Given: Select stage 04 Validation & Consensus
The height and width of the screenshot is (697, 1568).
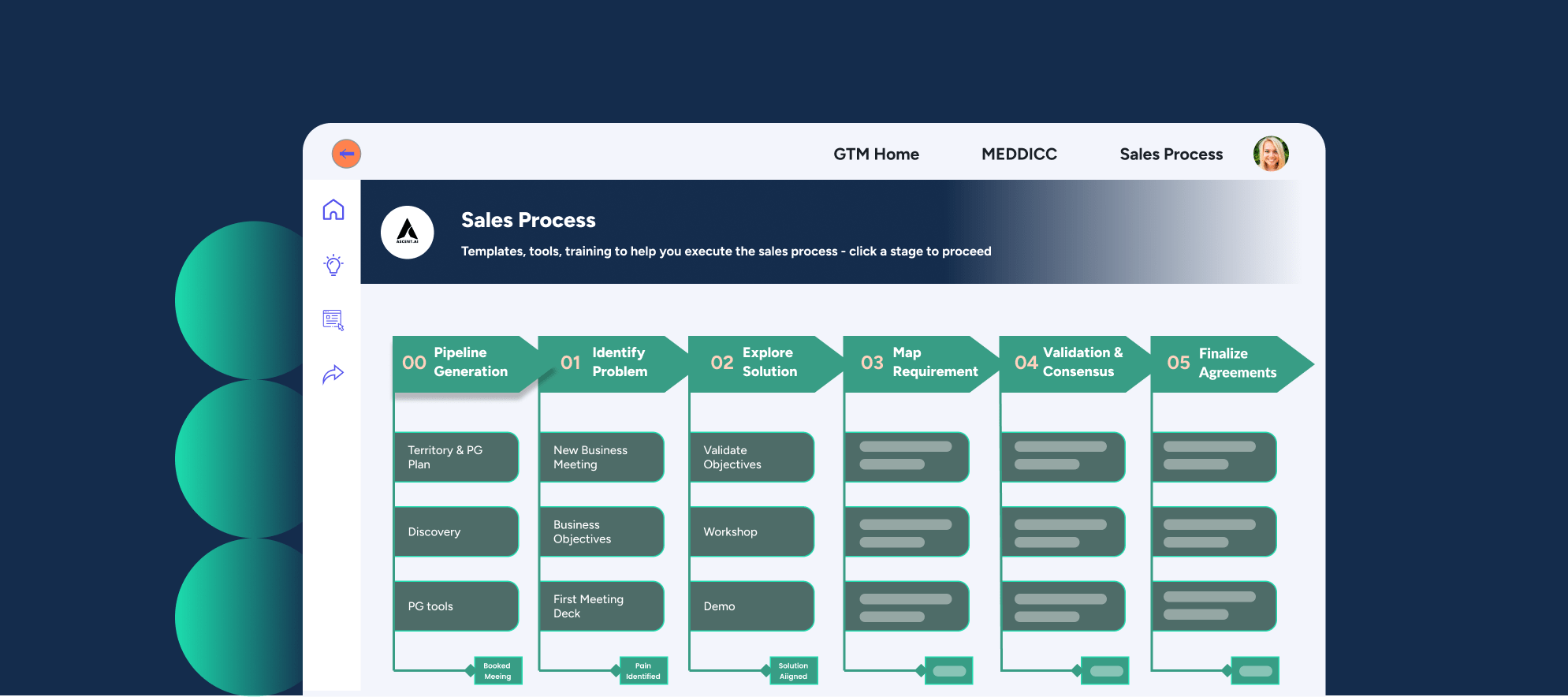Looking at the screenshot, I should pos(1075,363).
